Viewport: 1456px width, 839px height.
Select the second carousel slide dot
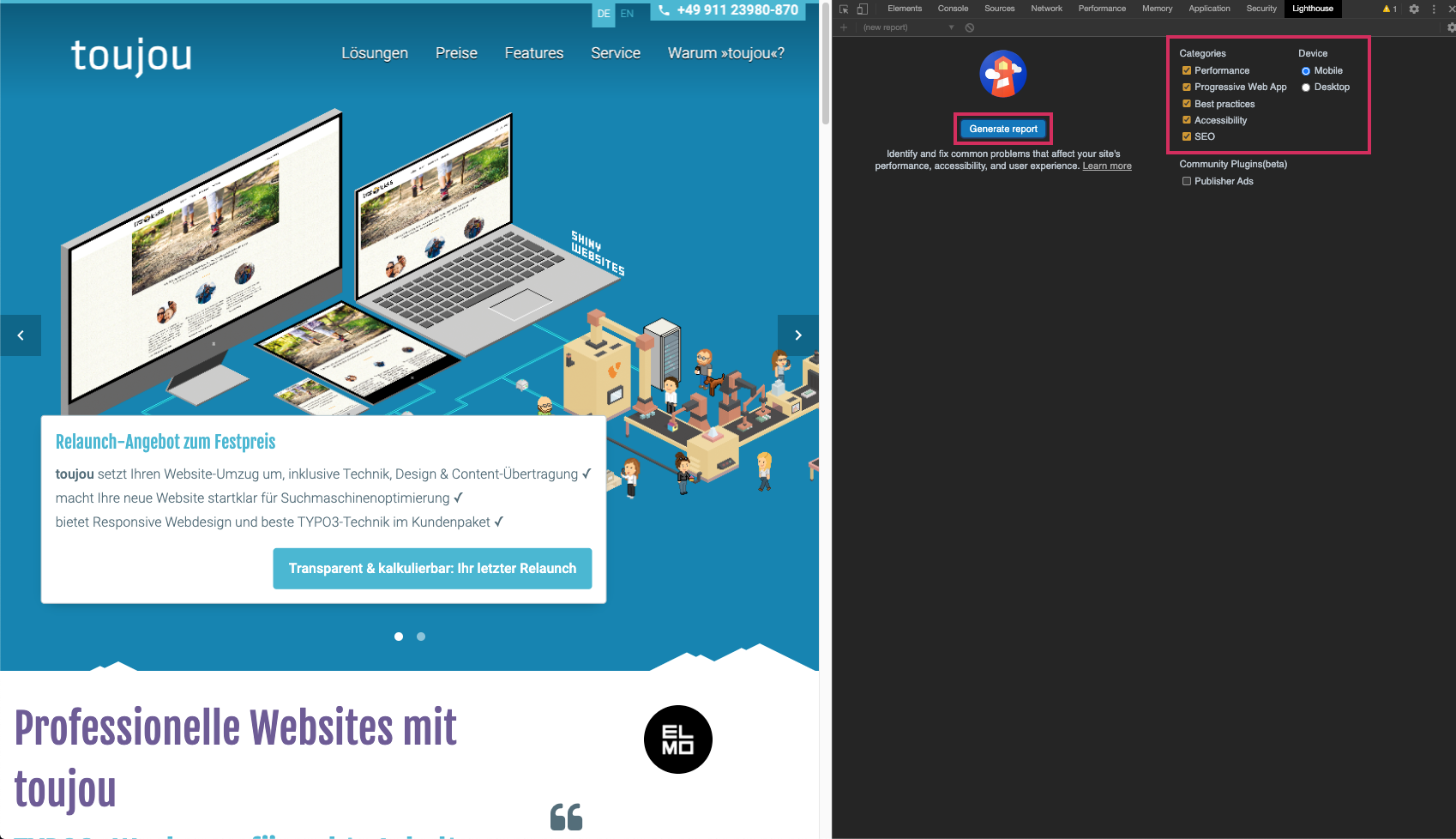pyautogui.click(x=421, y=637)
